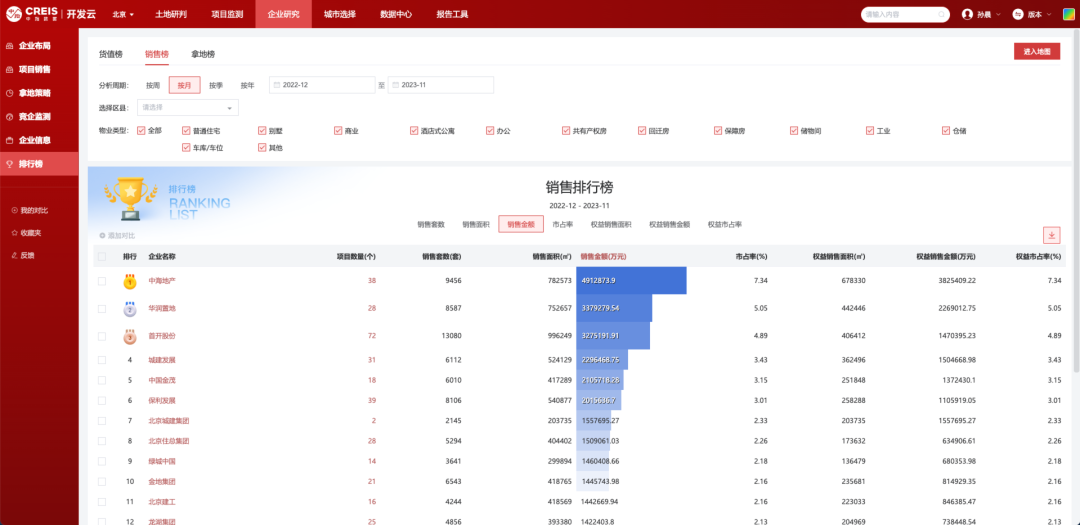The image size is (1080, 525).
Task: Open 企业信息 sidebar icon
Action: [10, 140]
